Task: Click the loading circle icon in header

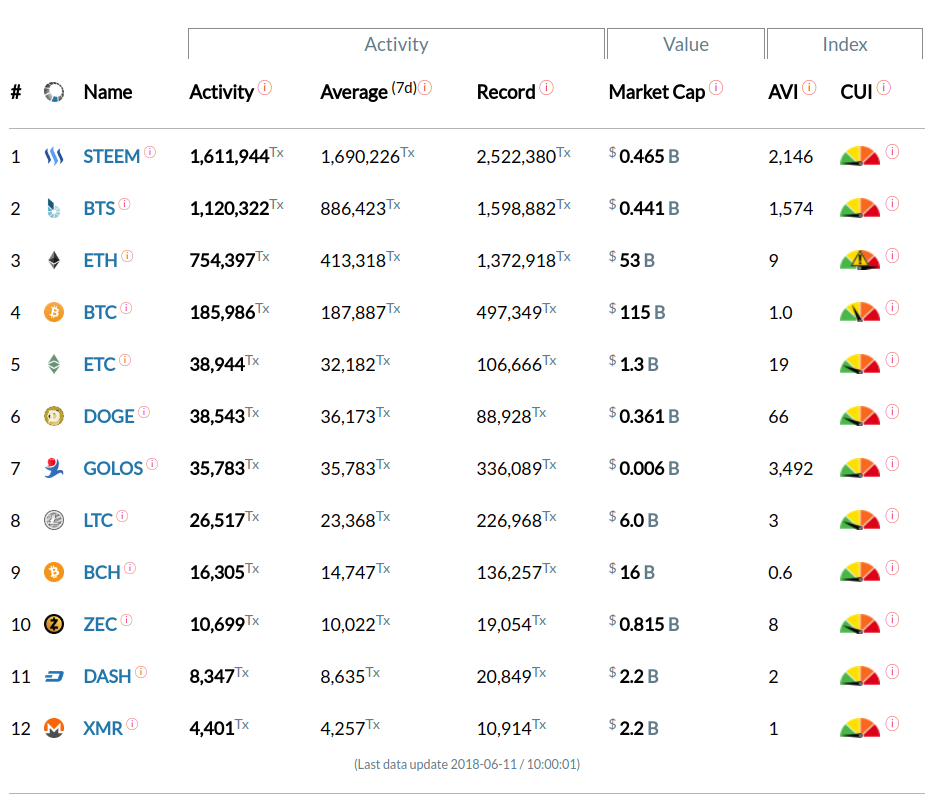Action: click(54, 92)
